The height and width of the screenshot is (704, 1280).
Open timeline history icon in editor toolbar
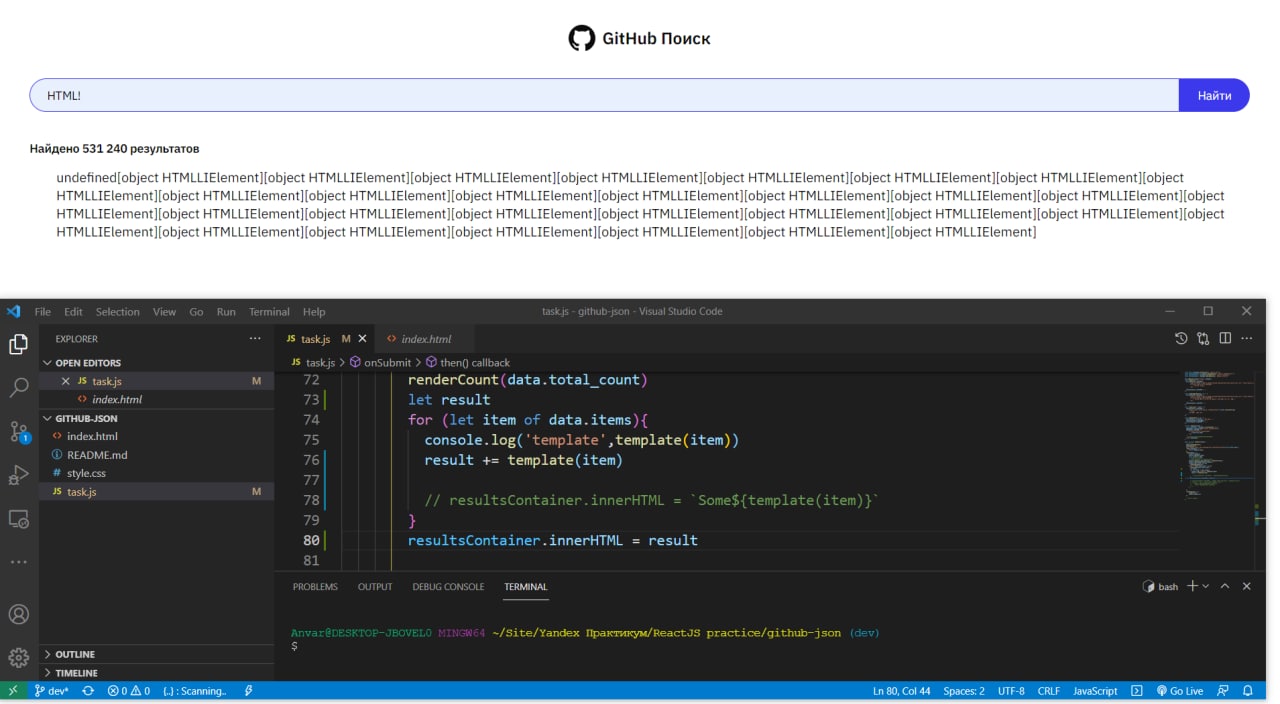(x=1181, y=339)
